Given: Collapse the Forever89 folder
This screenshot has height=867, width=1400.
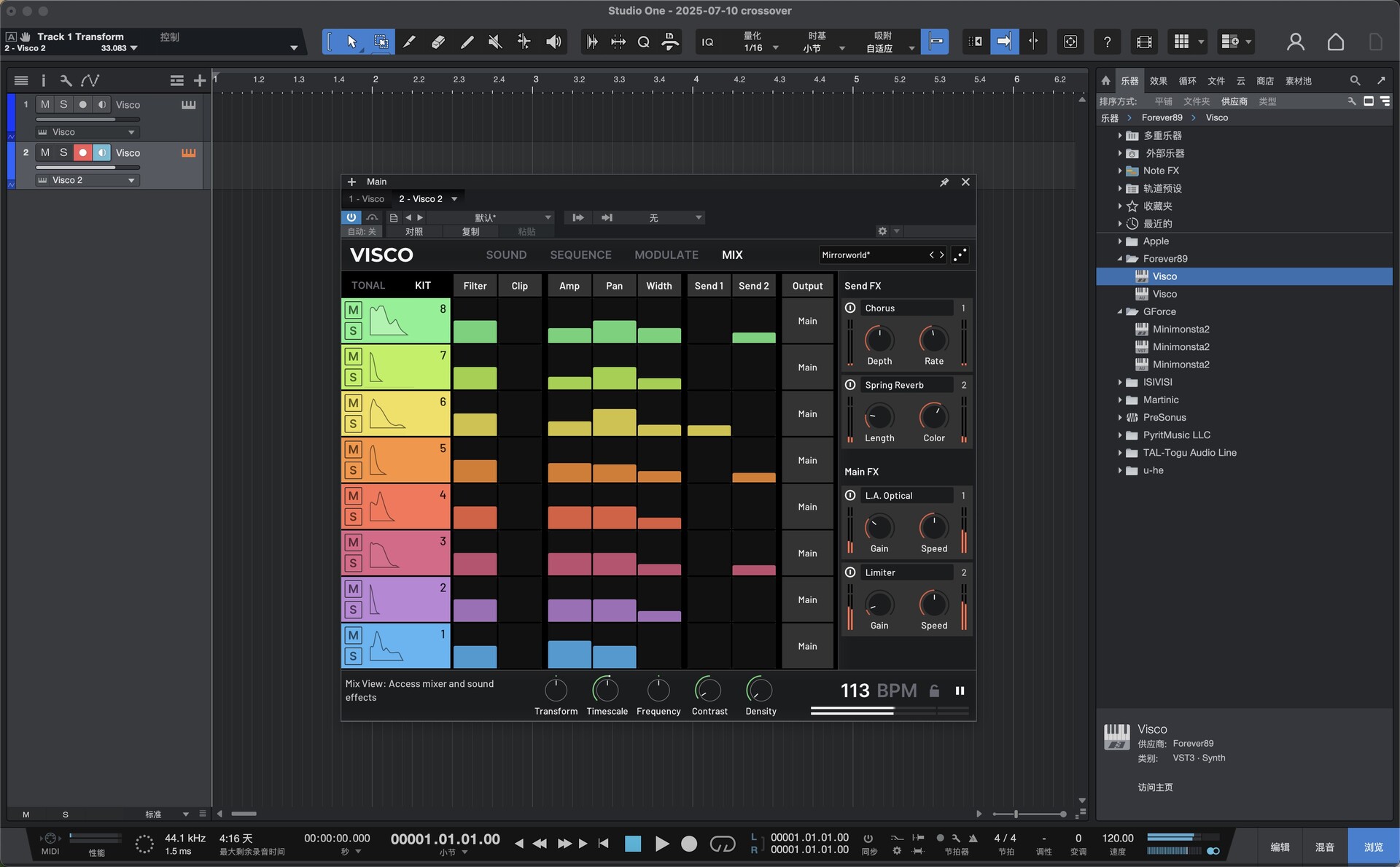Looking at the screenshot, I should tap(1120, 259).
